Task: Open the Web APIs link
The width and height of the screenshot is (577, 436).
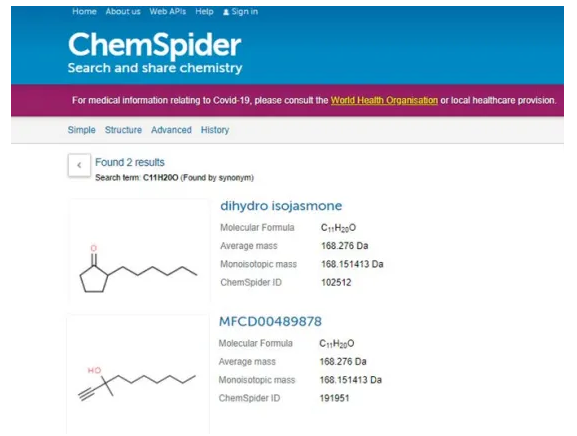Action: (167, 11)
